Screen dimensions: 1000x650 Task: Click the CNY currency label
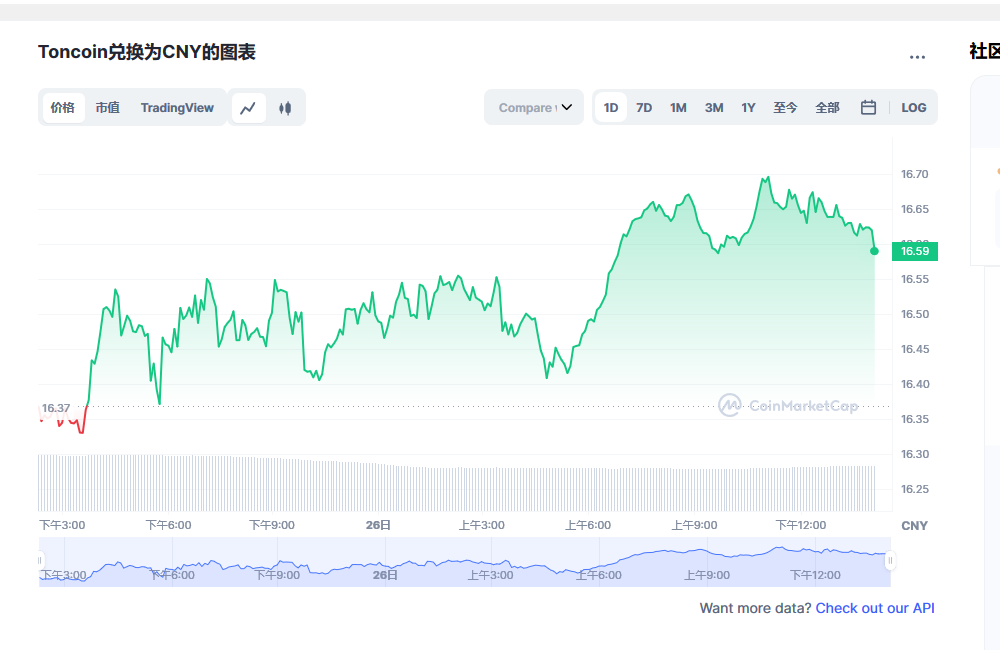point(914,526)
